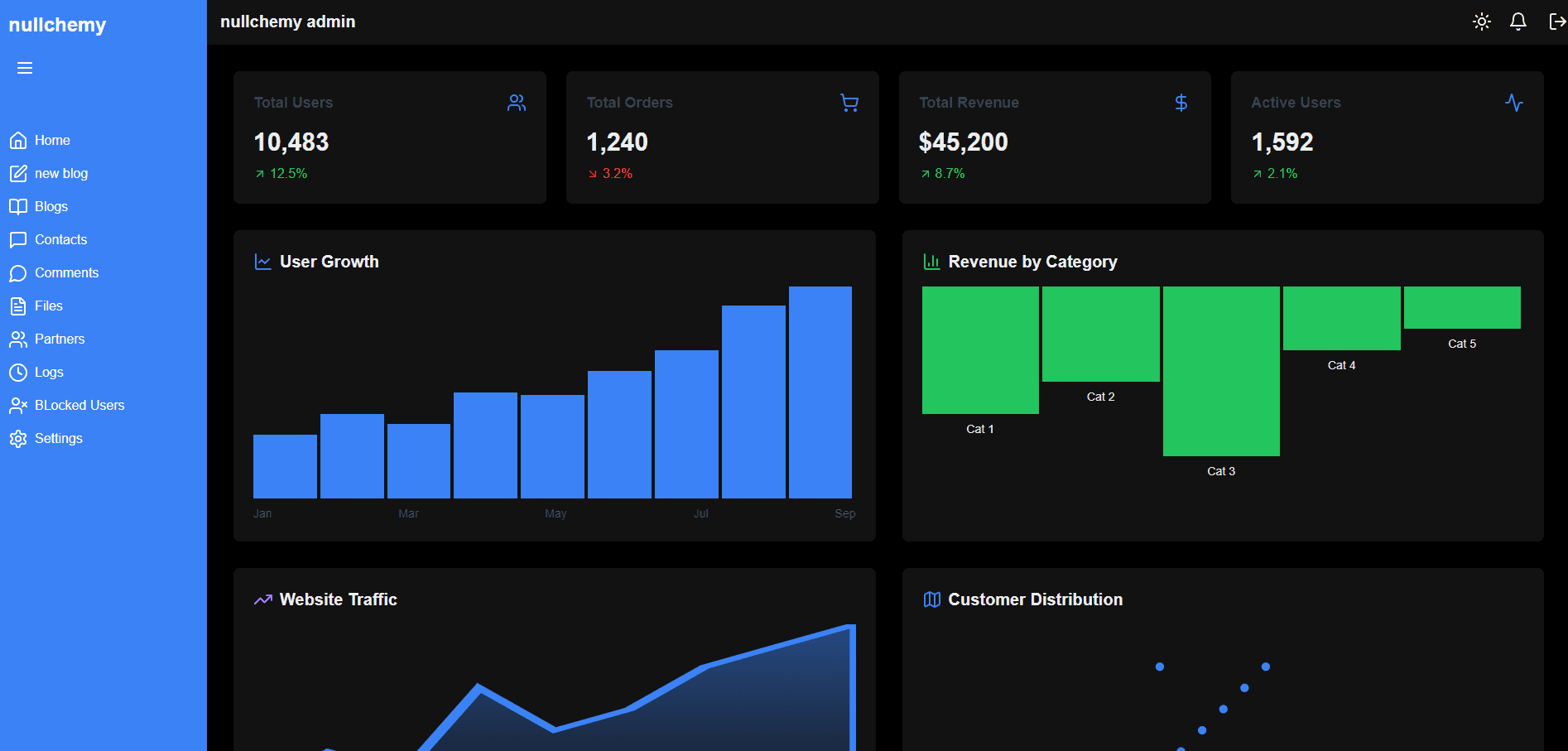Open the Partners section
Screen dimensions: 1568x751
click(59, 339)
